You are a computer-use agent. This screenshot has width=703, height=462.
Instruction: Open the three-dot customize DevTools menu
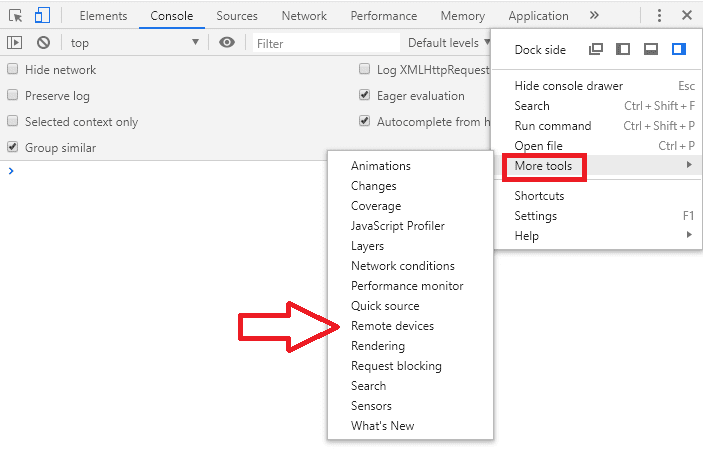pos(659,16)
